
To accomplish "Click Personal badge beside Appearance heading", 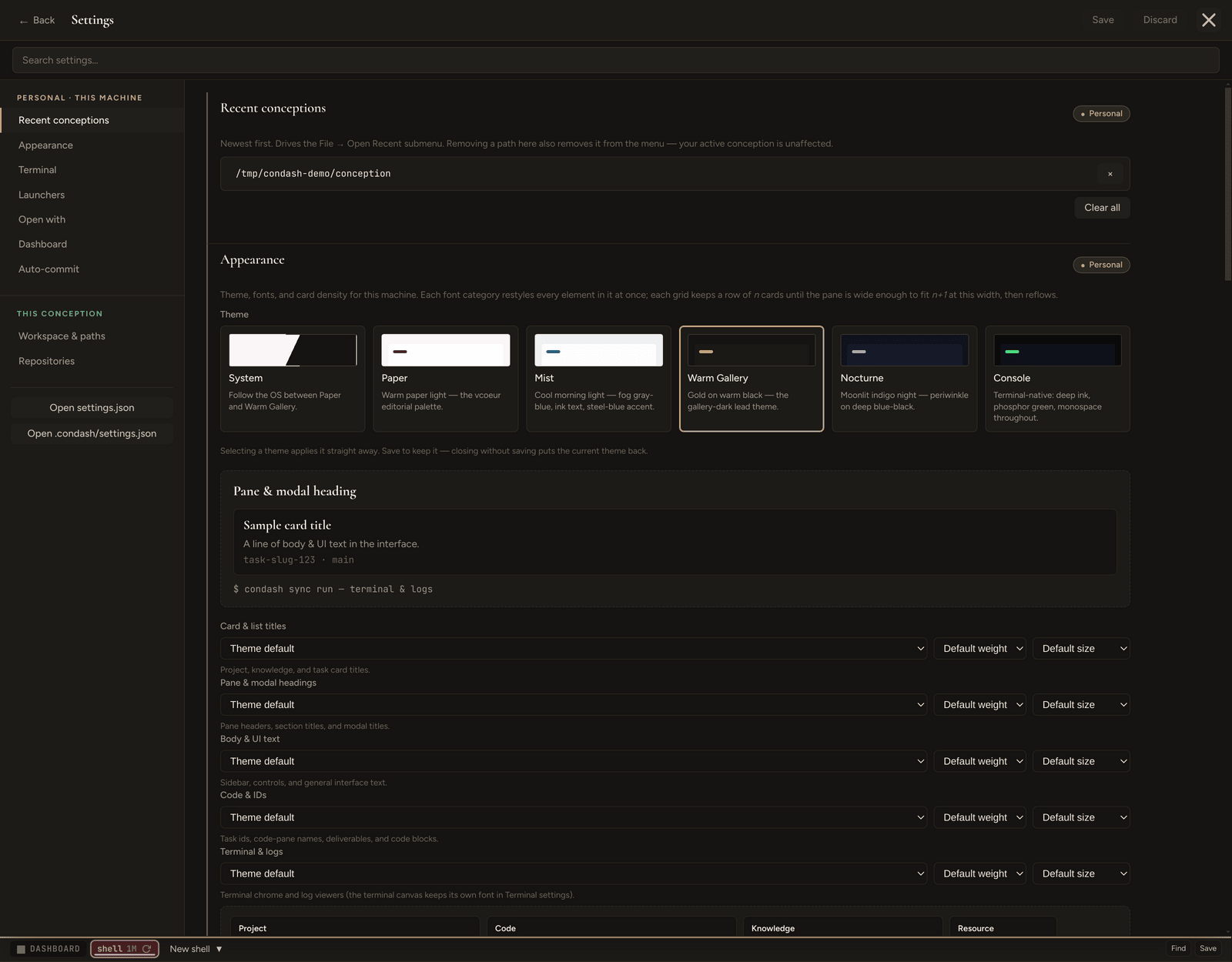I will point(1101,265).
